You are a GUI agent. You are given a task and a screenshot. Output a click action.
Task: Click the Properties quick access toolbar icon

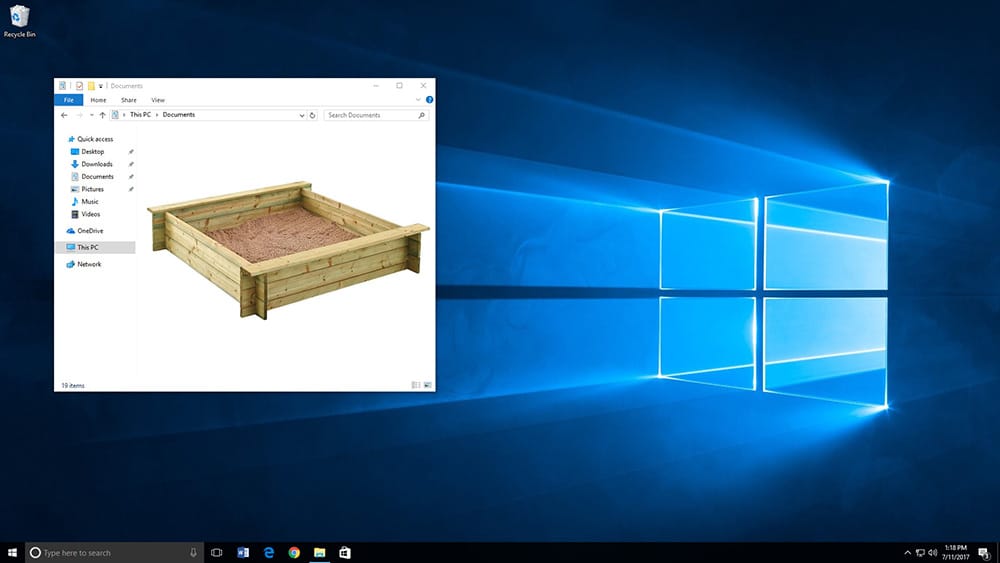pyautogui.click(x=79, y=85)
